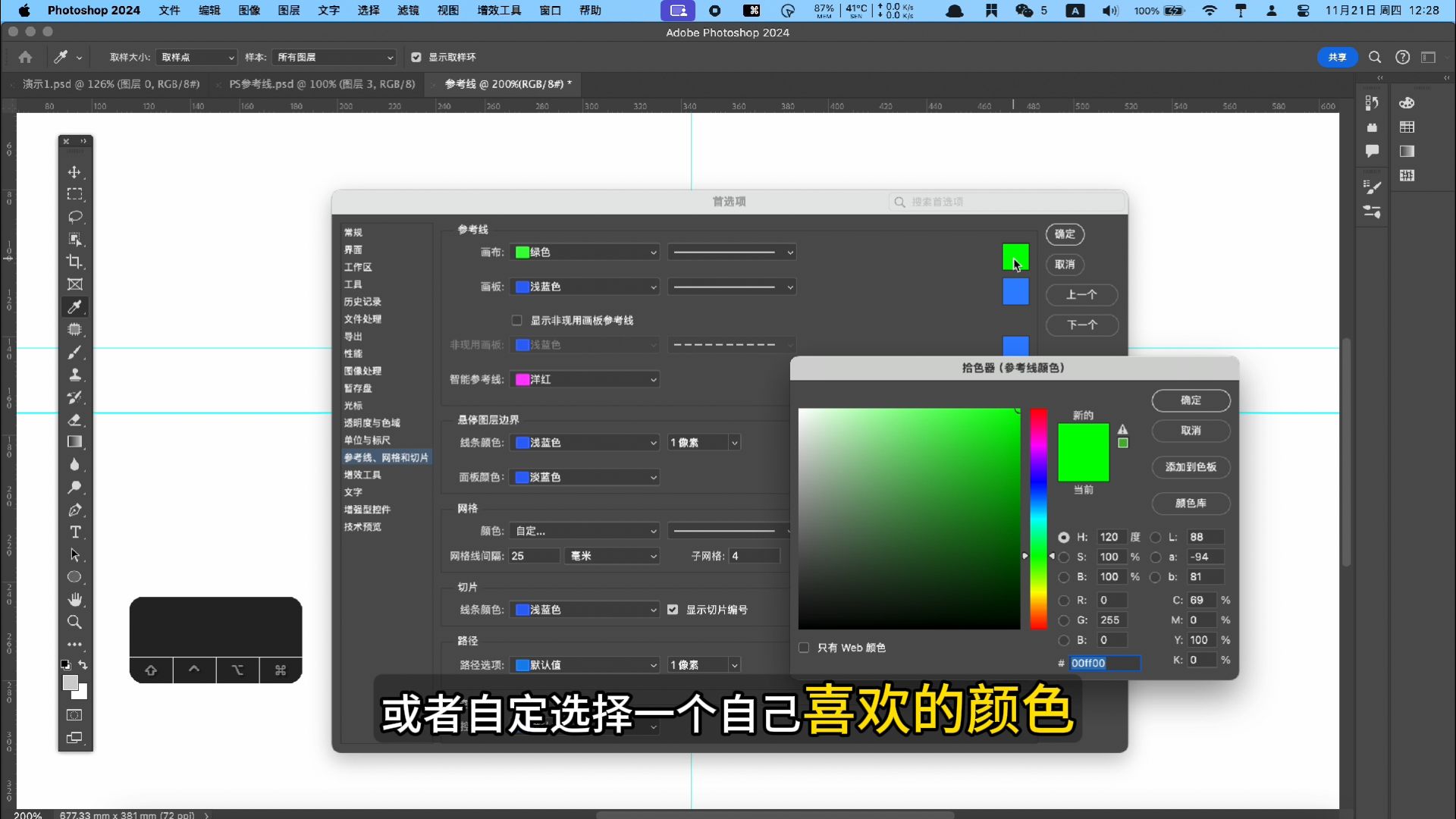
Task: Select the Spot Healing Brush tool
Action: (x=74, y=329)
